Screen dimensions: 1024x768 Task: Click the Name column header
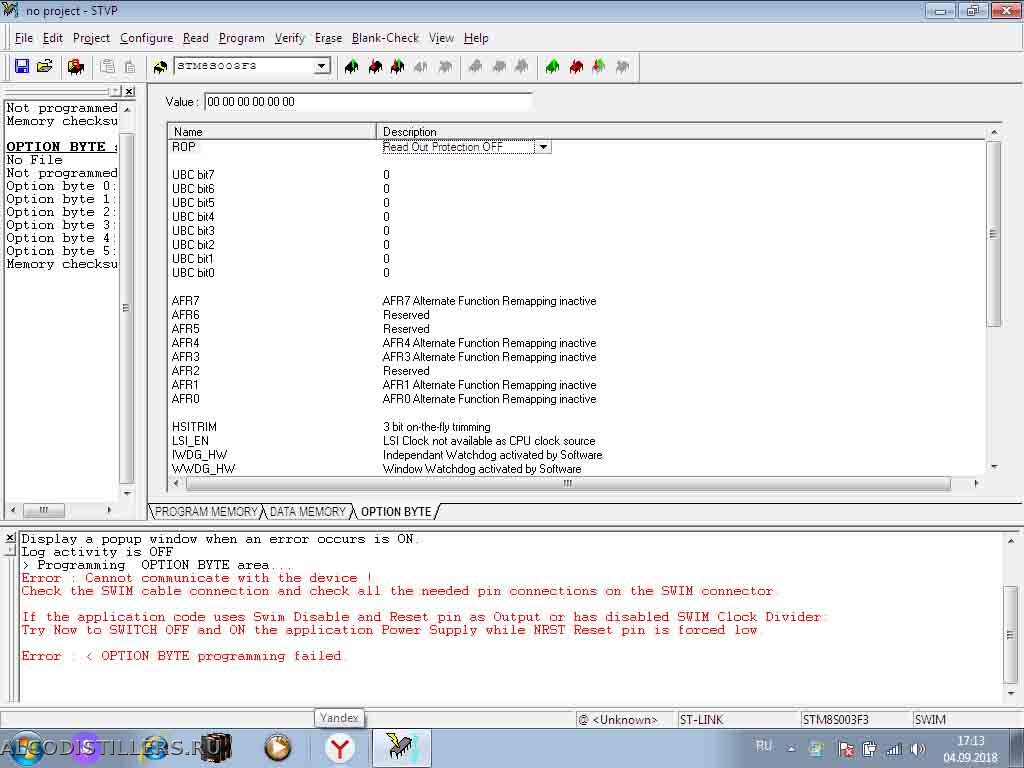272,131
